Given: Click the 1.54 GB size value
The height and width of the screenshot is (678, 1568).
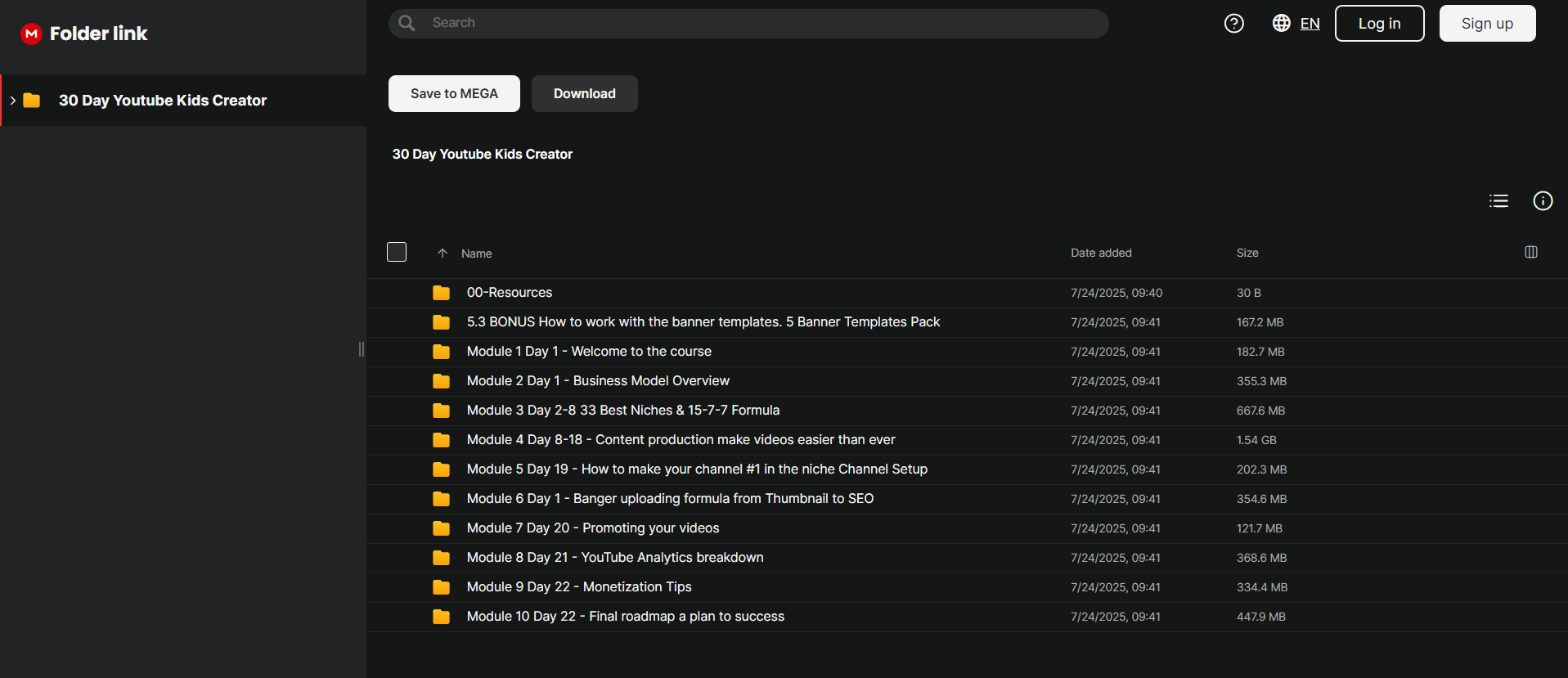Looking at the screenshot, I should coord(1256,440).
